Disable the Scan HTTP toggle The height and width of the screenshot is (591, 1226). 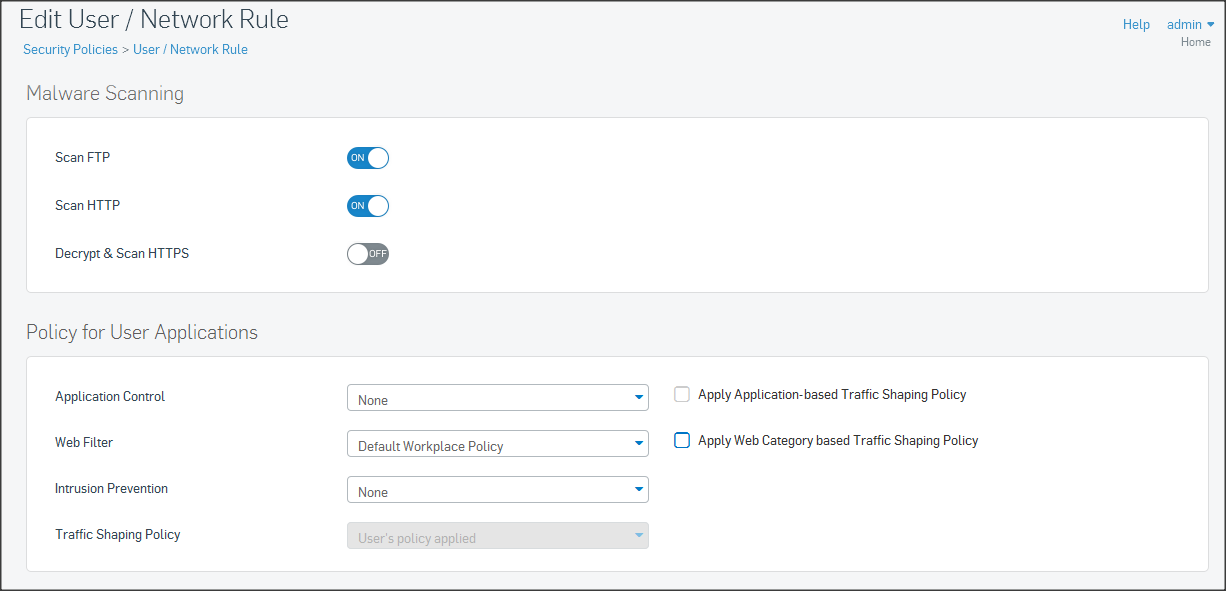tap(367, 206)
